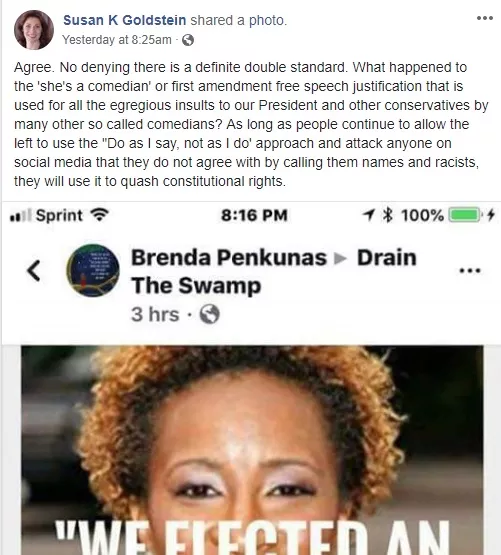This screenshot has width=501, height=555.
Task: Open the Drain The Swamp group
Action: [274, 271]
